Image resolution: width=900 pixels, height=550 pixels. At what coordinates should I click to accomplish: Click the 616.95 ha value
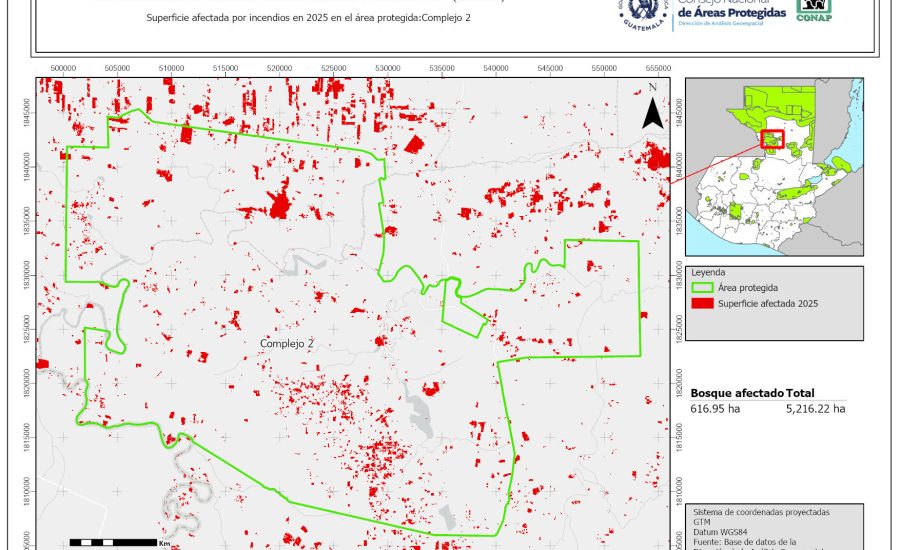tap(713, 408)
